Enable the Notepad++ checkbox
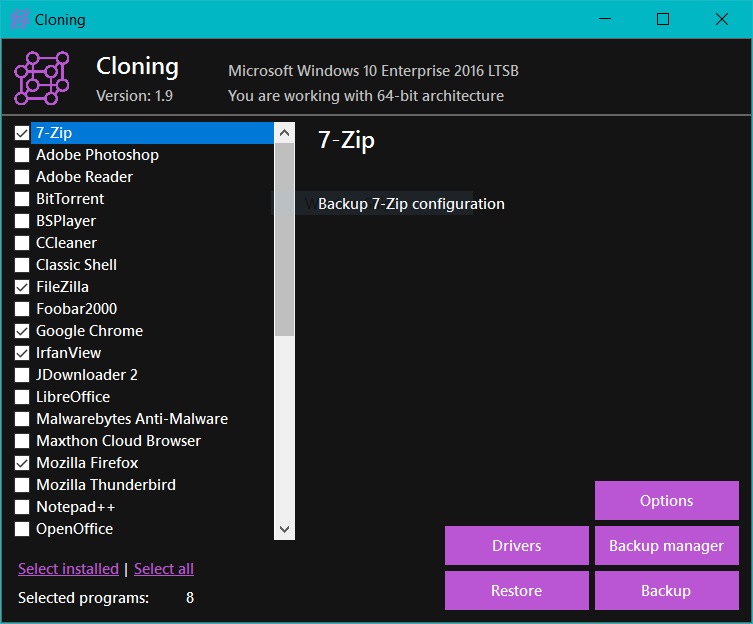This screenshot has width=753, height=624. [22, 507]
